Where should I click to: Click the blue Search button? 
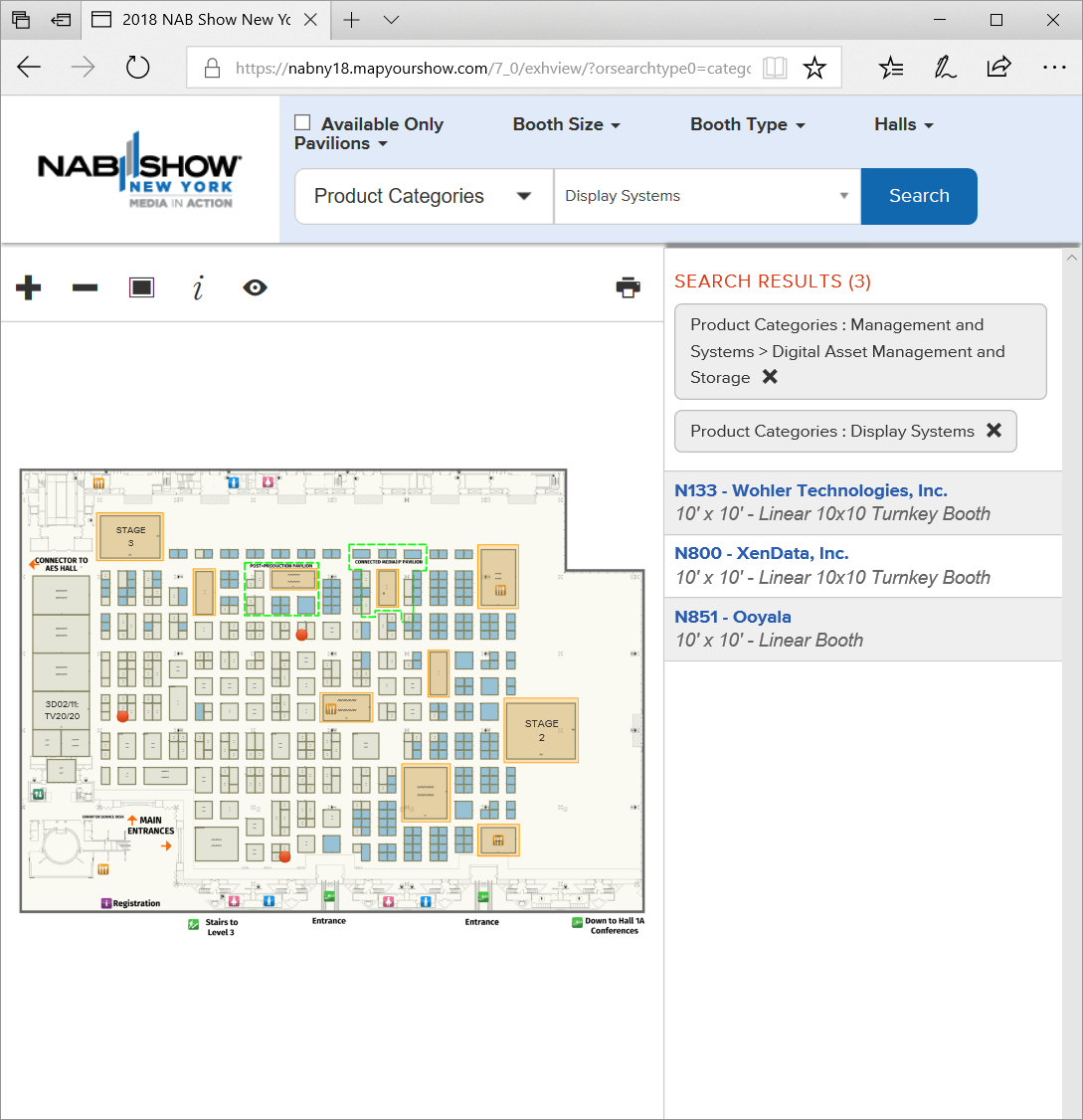tap(919, 196)
